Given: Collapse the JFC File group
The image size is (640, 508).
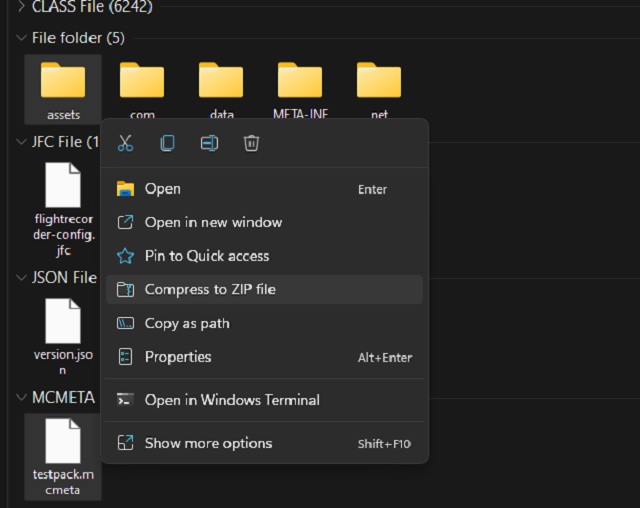Looking at the screenshot, I should (x=22, y=142).
